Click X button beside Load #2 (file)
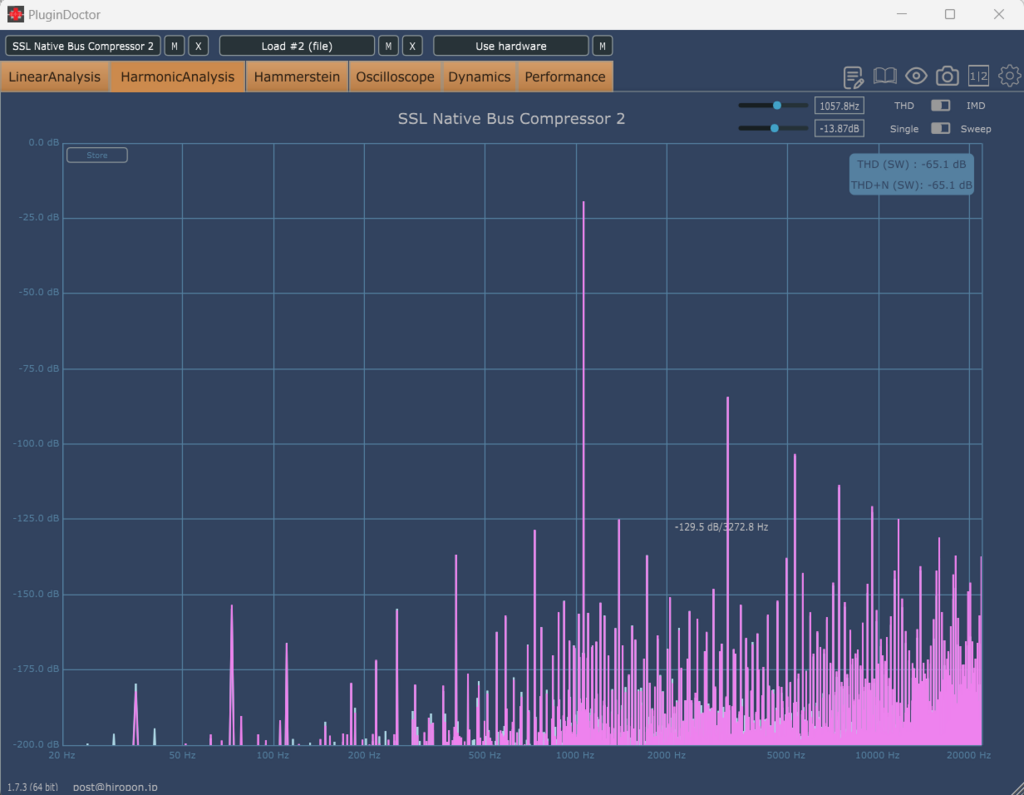This screenshot has height=795, width=1024. [x=412, y=46]
